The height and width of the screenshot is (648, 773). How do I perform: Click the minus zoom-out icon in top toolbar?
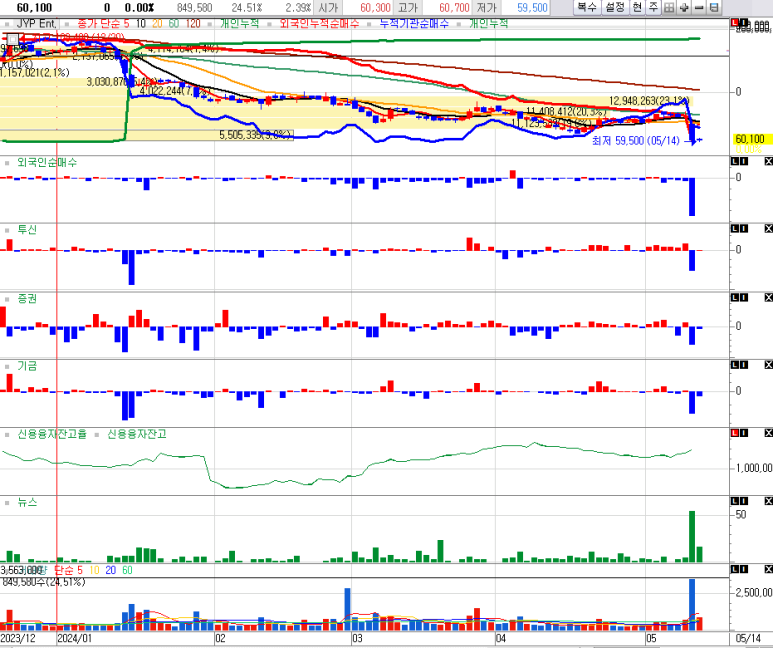coord(699,7)
